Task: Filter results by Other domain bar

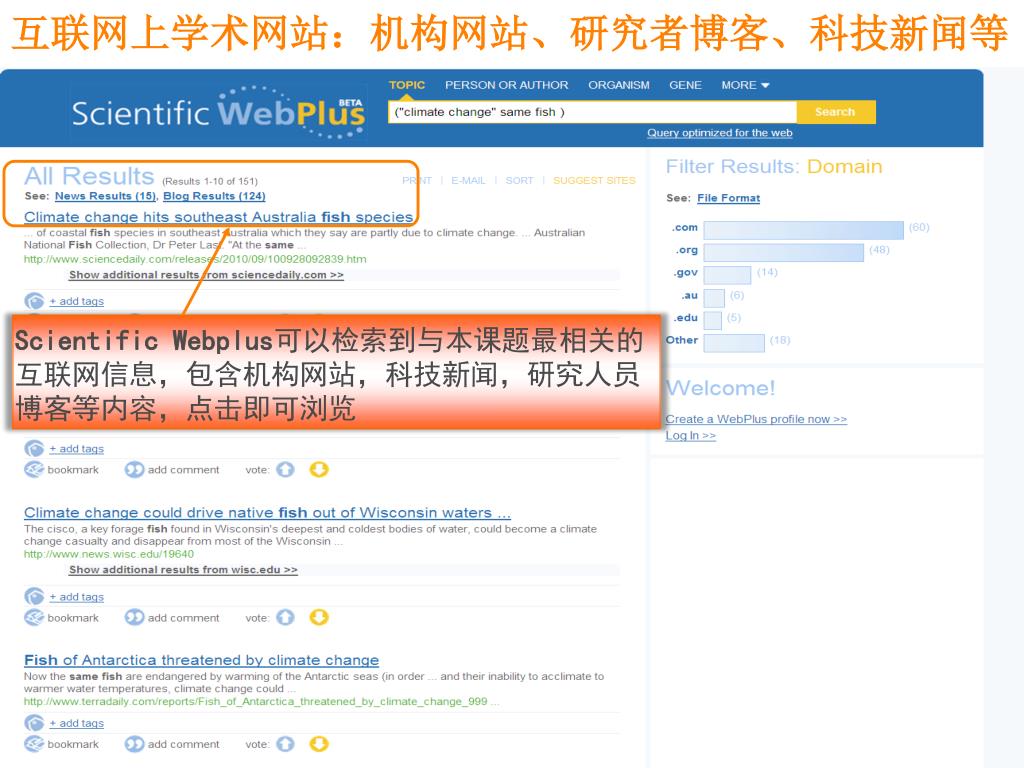Action: 734,343
